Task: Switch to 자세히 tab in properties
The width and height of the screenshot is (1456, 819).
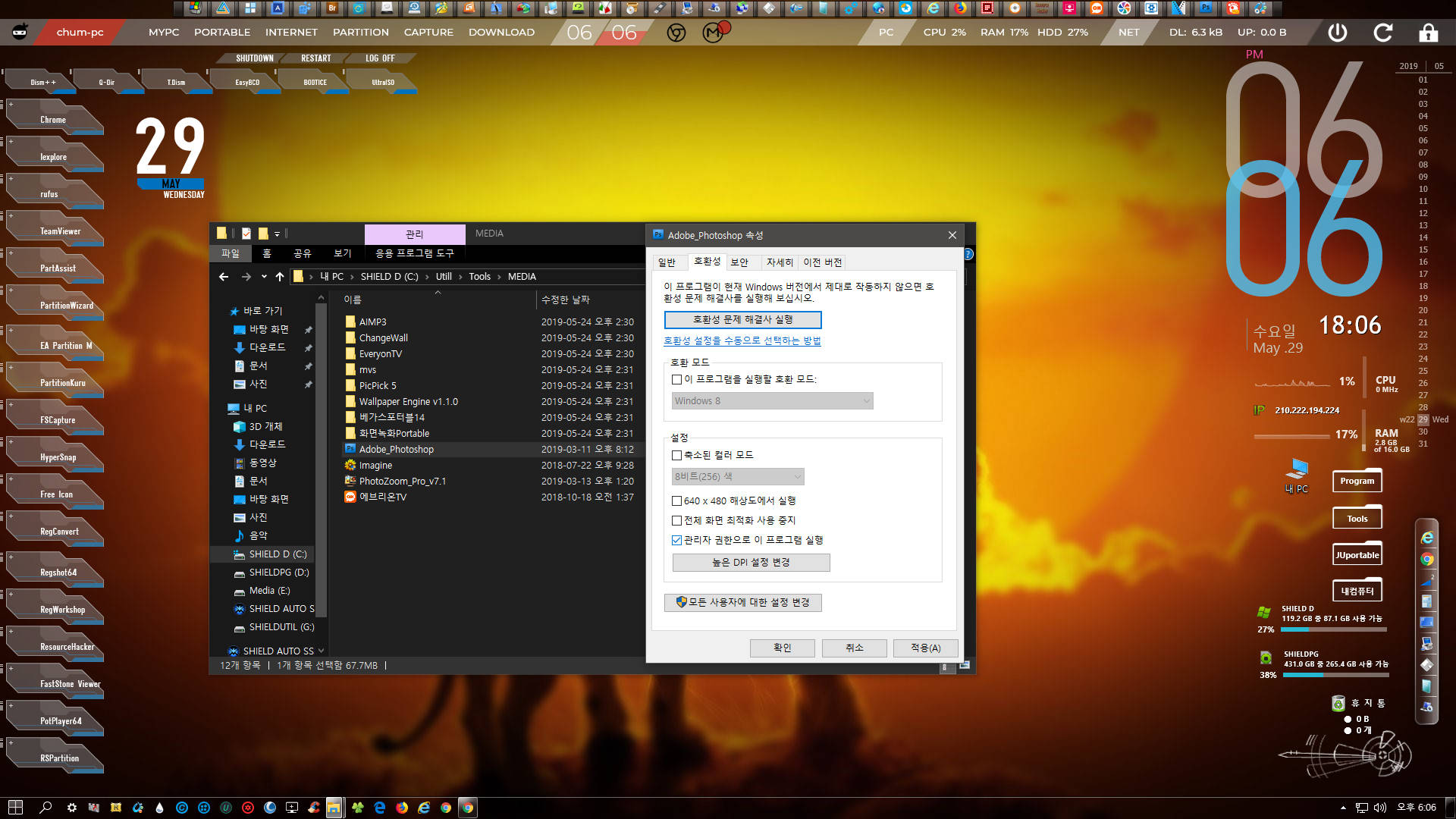Action: (x=780, y=262)
